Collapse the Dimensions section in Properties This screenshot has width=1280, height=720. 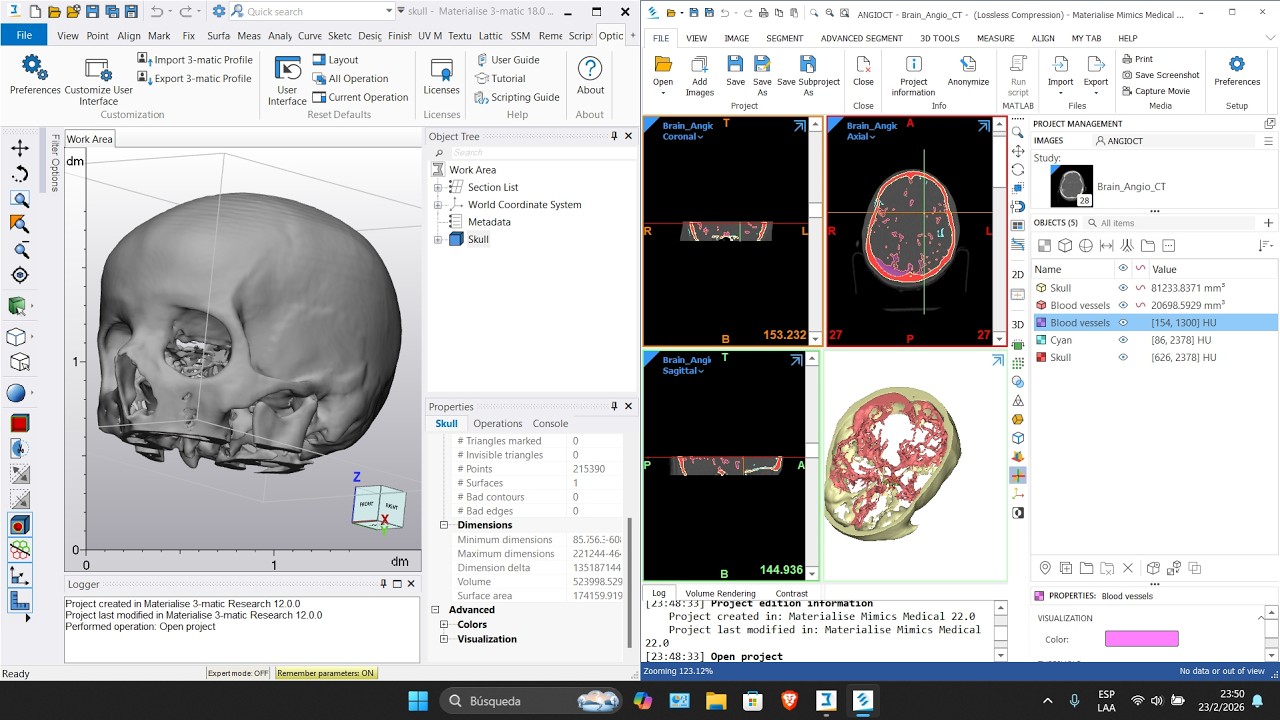pos(444,525)
